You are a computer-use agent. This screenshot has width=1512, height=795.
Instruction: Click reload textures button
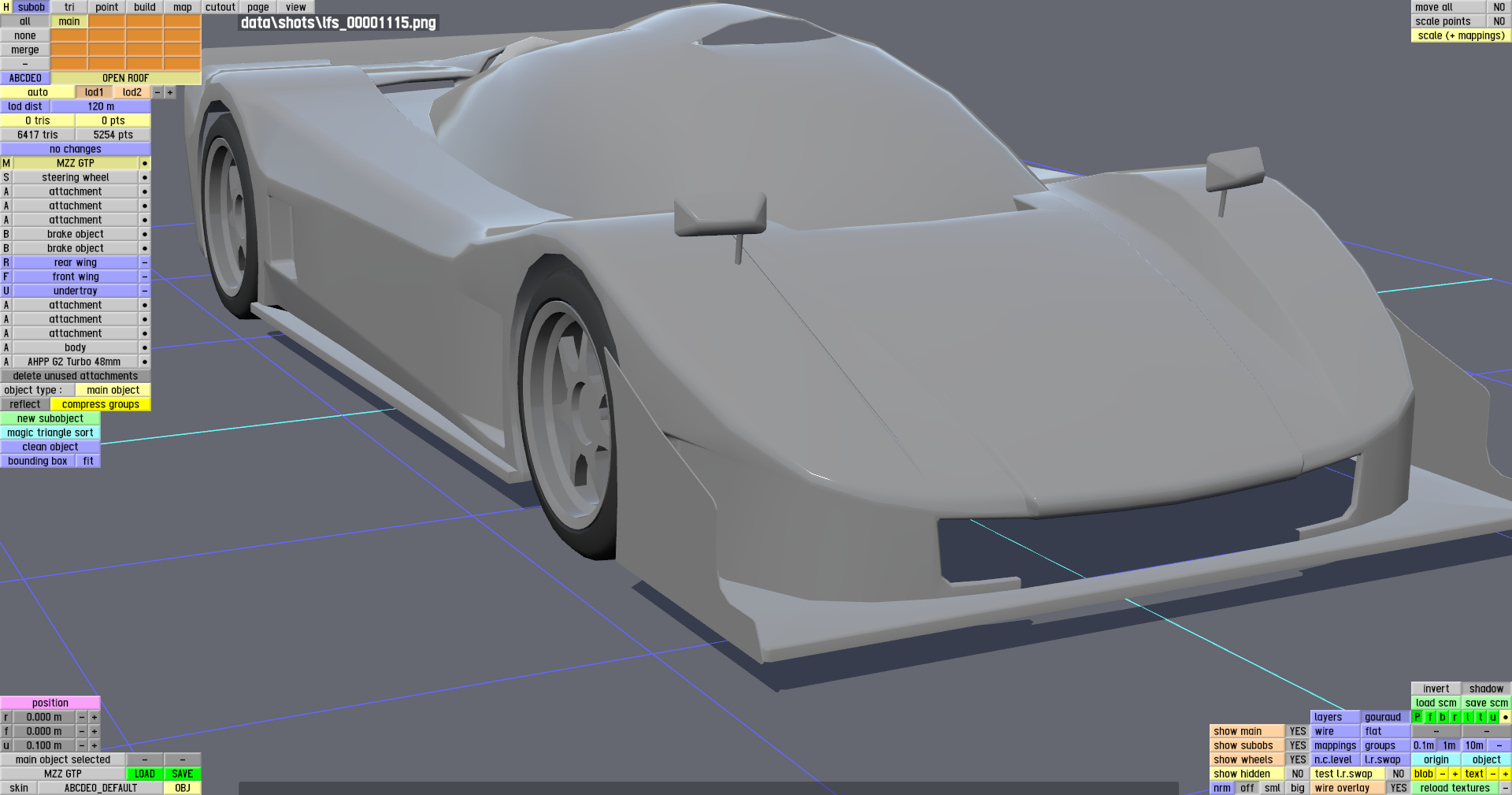(1455, 788)
